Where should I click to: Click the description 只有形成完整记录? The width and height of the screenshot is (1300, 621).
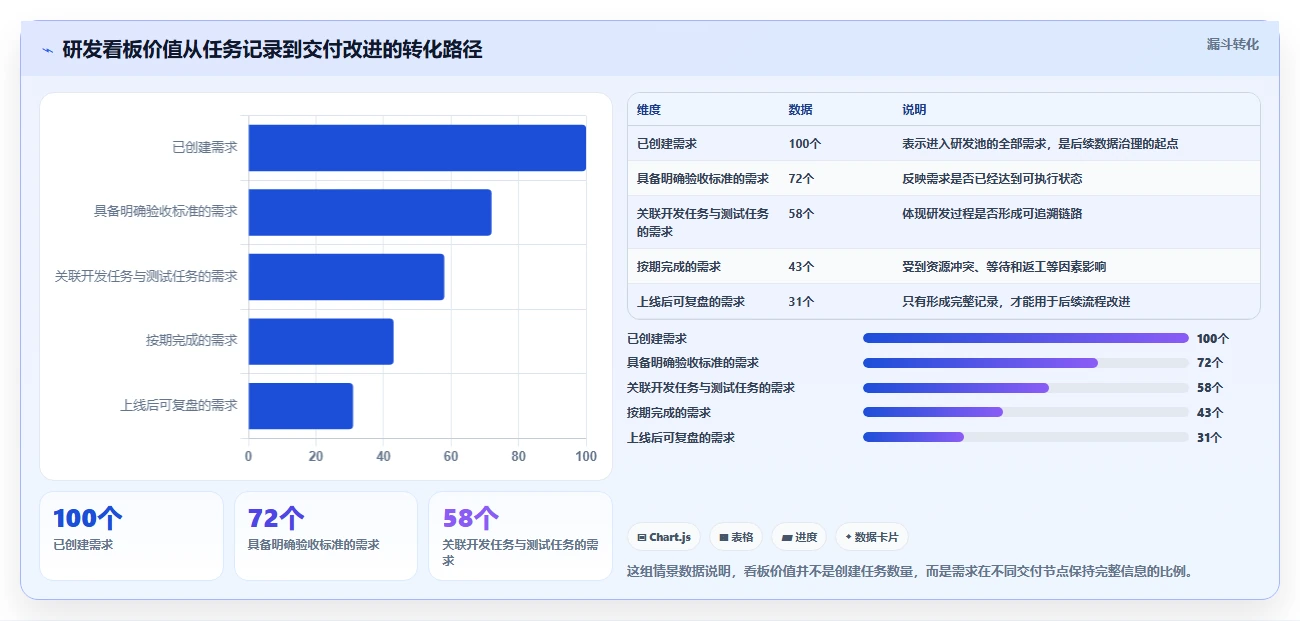point(1016,301)
